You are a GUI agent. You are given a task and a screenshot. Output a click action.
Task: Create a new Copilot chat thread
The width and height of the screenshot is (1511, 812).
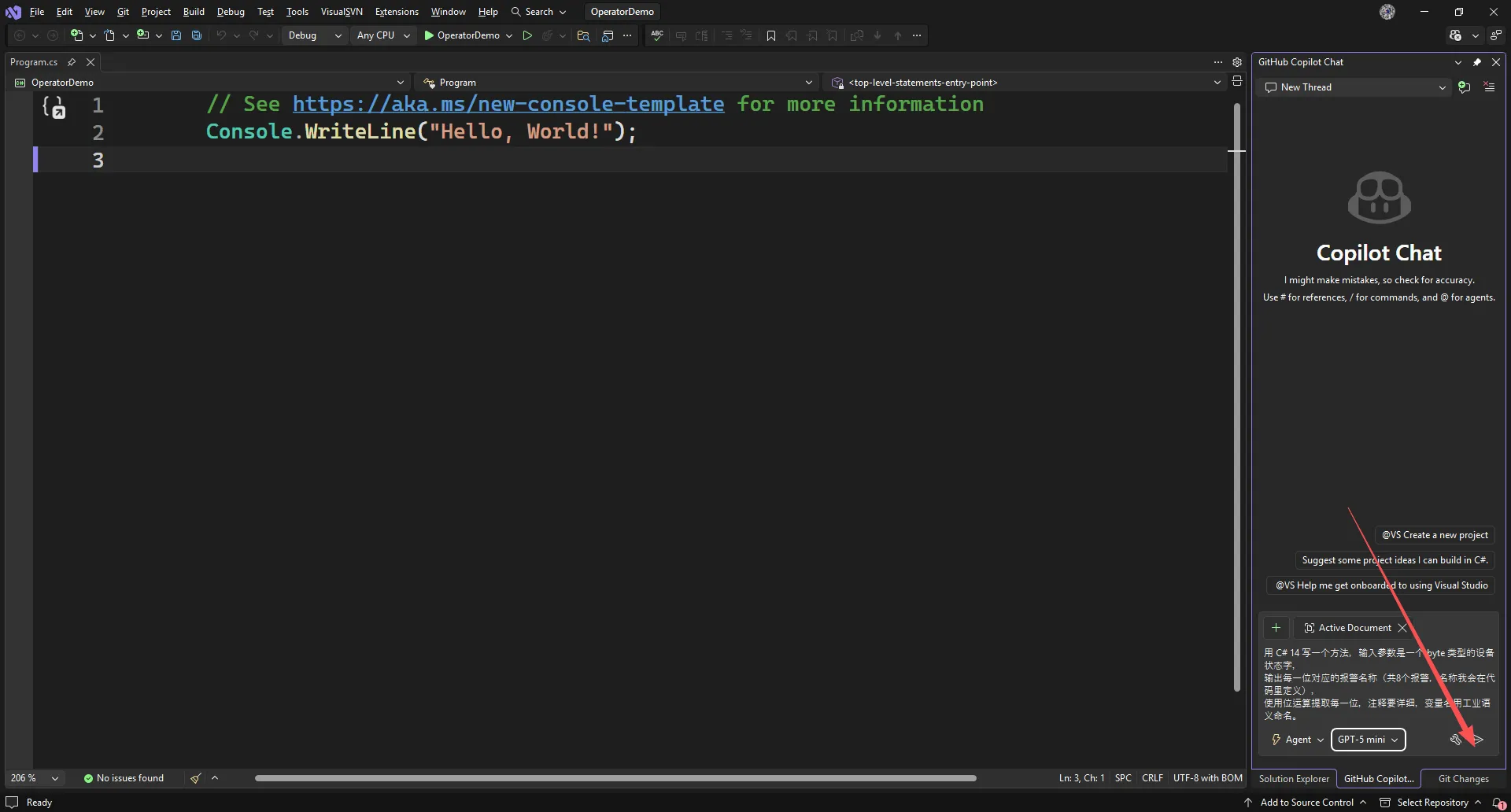pos(1464,87)
